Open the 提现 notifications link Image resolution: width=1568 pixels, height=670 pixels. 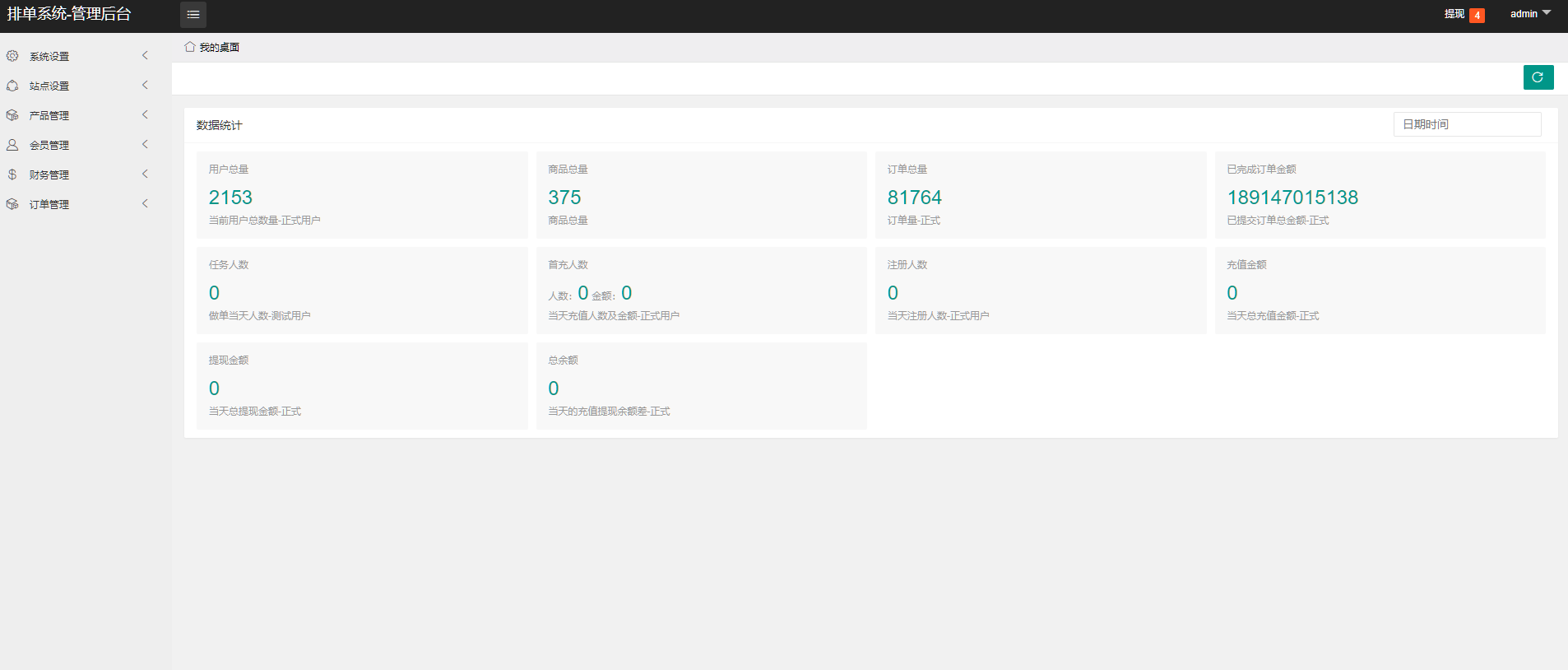(1454, 14)
